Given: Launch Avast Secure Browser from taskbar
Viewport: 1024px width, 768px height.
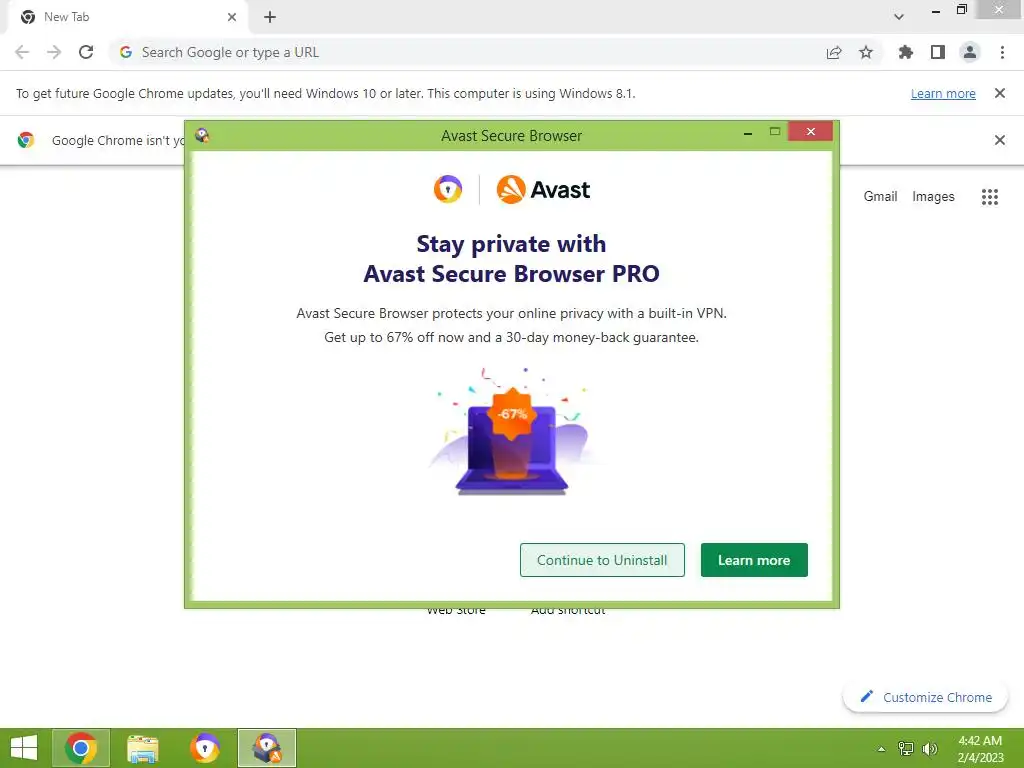Looking at the screenshot, I should click(205, 748).
